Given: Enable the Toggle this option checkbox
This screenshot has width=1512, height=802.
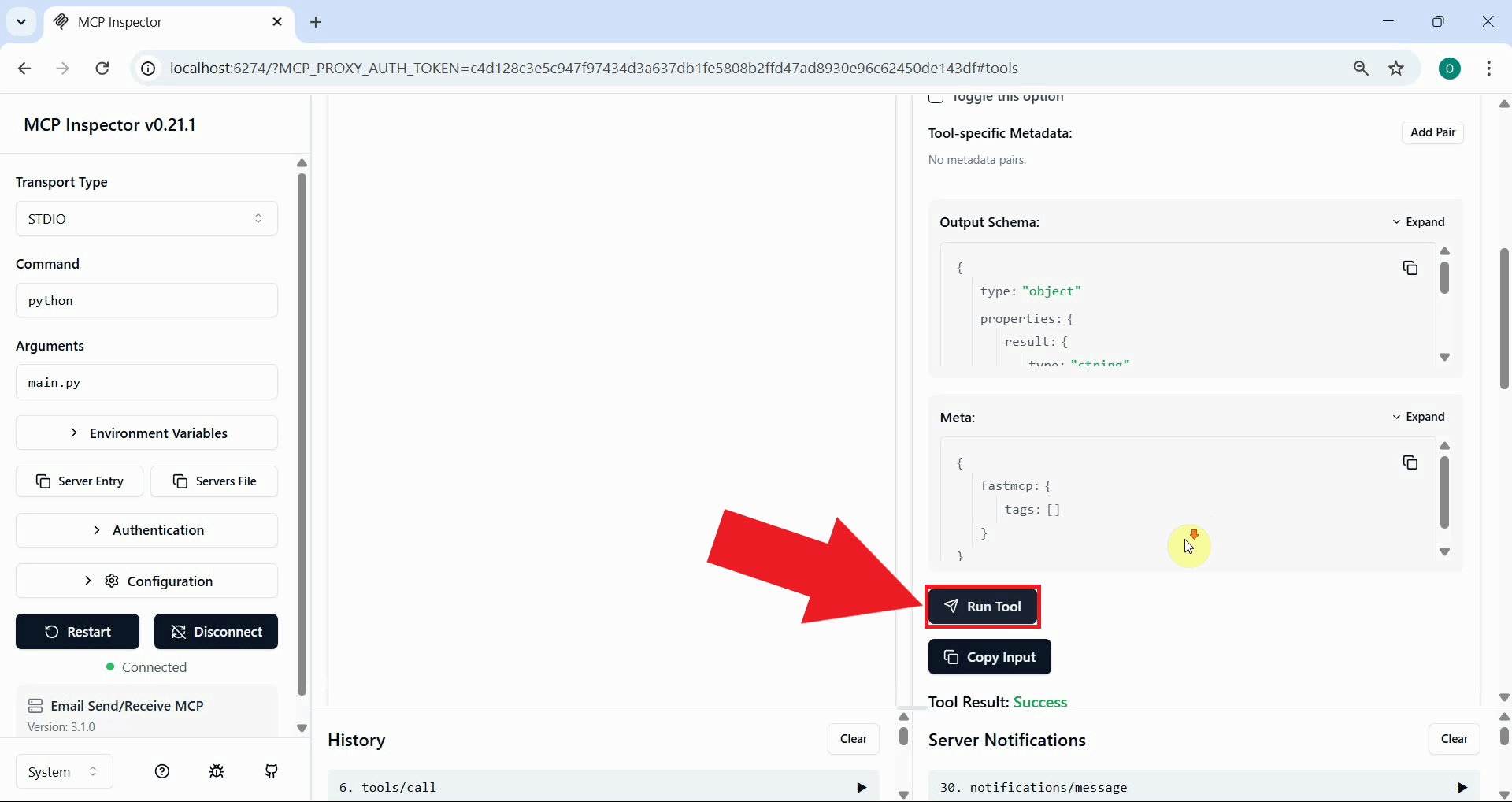Looking at the screenshot, I should point(936,96).
